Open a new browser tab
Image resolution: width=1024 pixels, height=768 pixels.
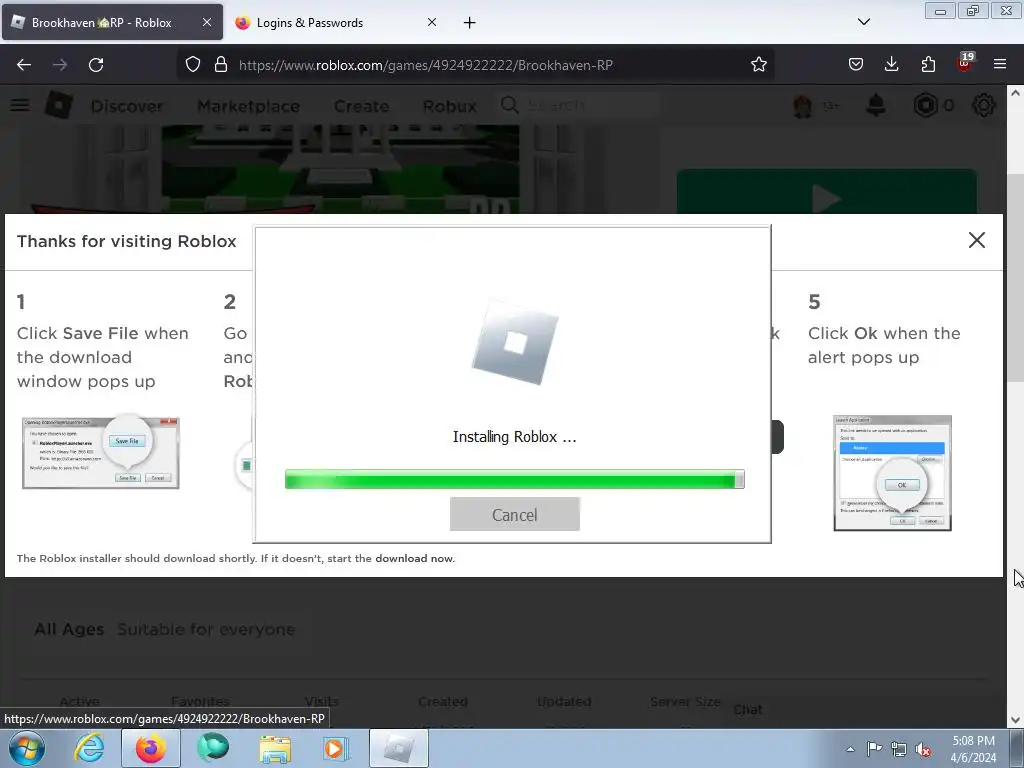[469, 23]
